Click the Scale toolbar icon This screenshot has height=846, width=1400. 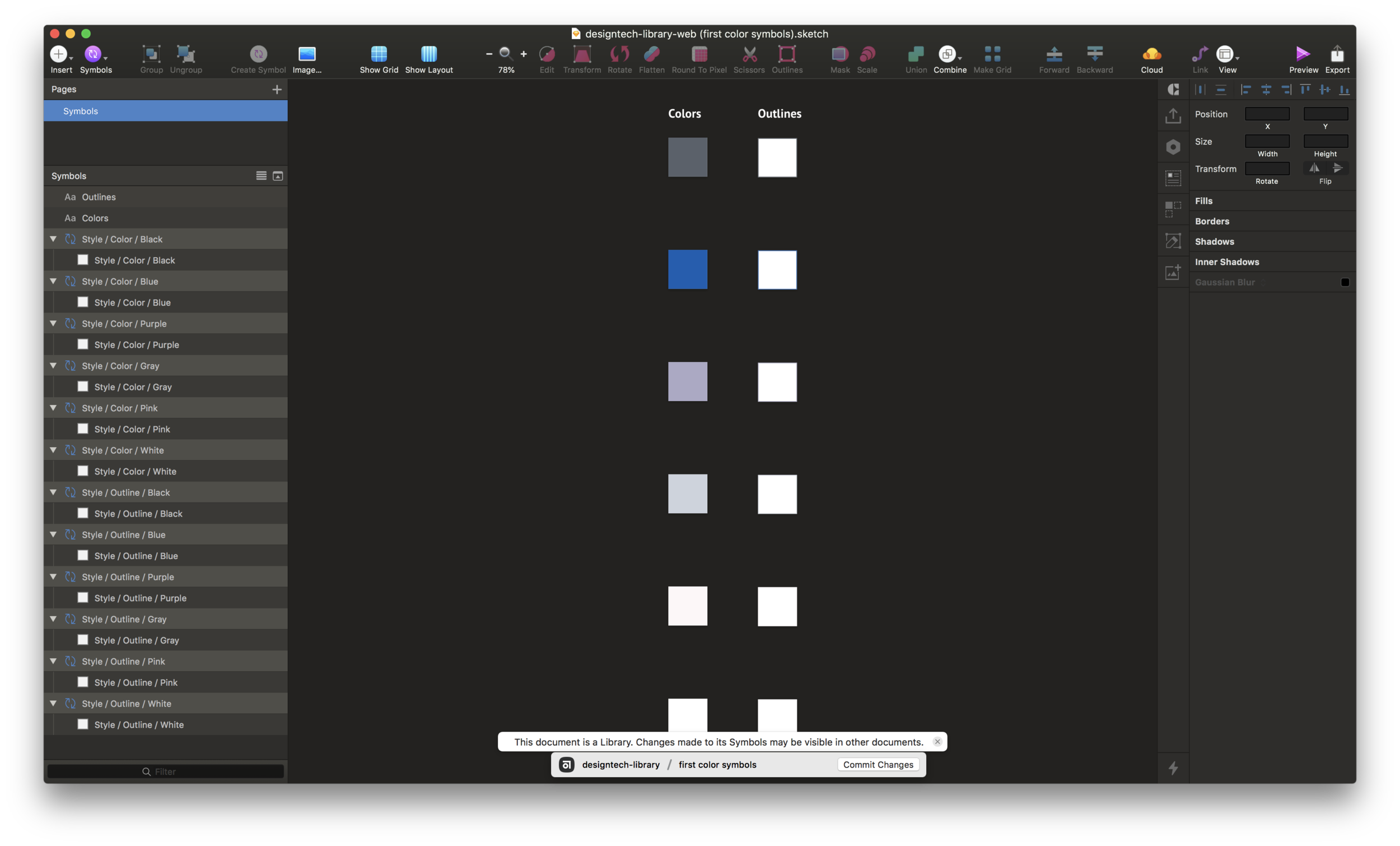867,54
